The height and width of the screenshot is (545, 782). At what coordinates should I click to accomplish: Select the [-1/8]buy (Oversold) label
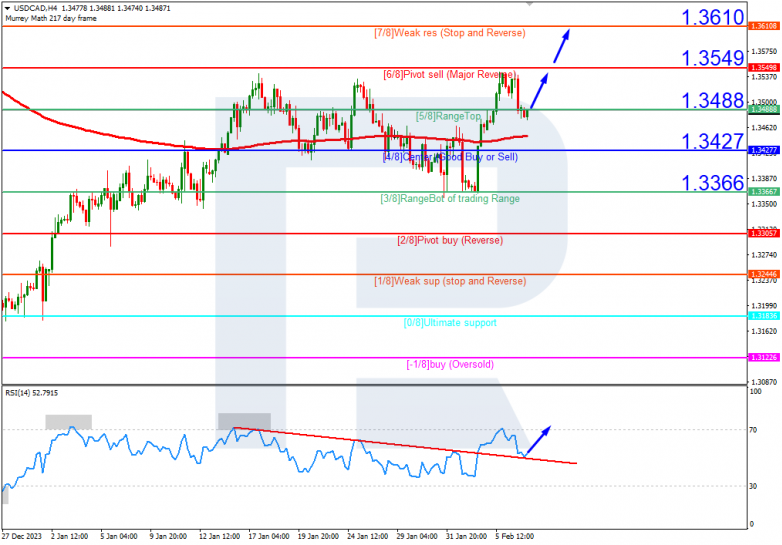click(450, 364)
